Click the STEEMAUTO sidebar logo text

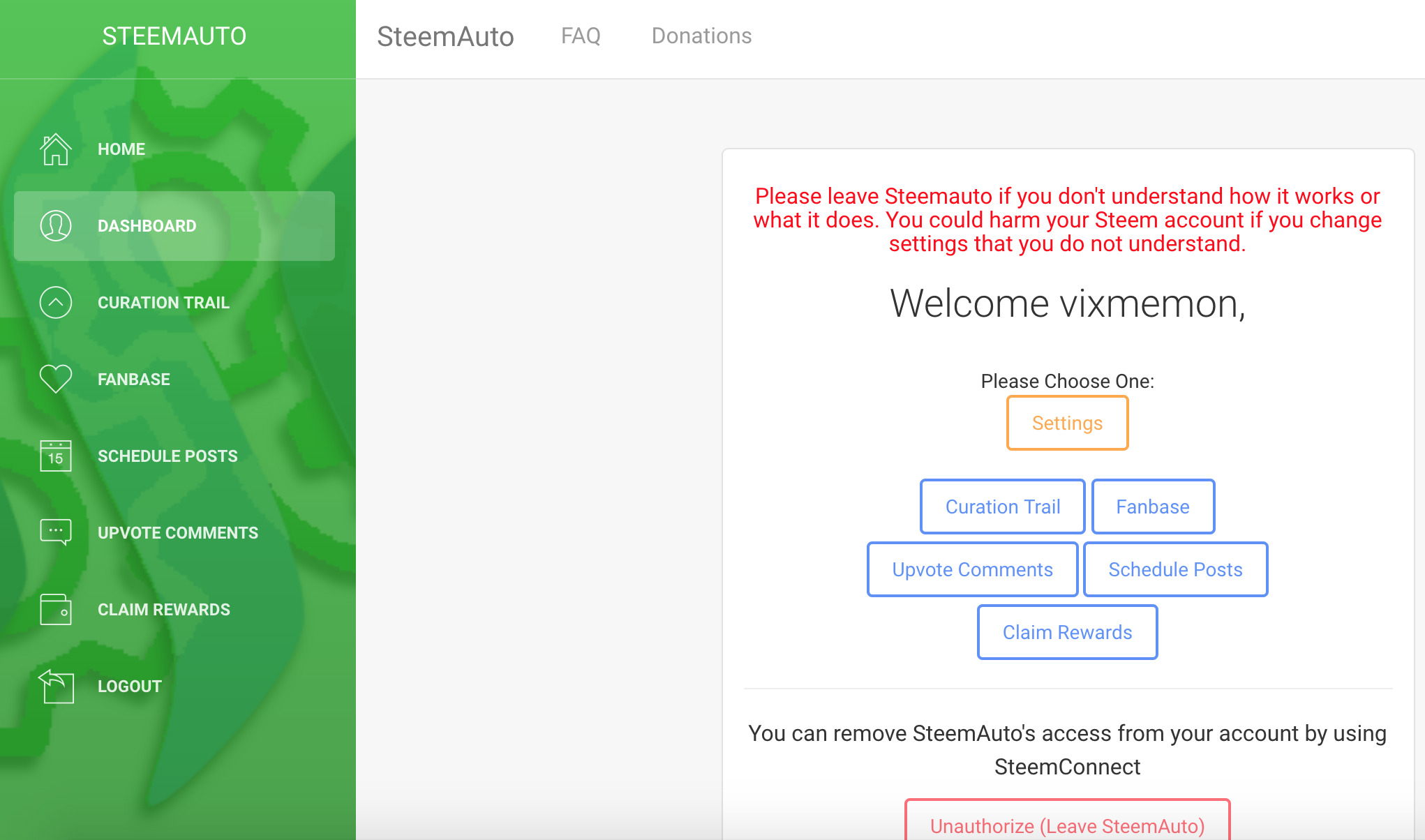174,36
